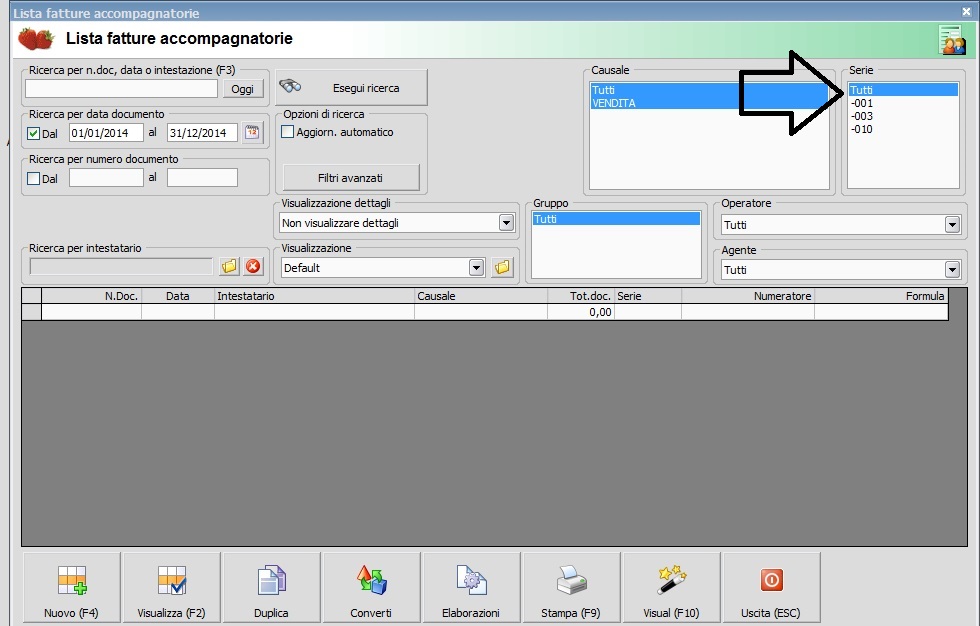Open the folder icon next to Visualizzazione
This screenshot has height=626, width=980.
tap(502, 267)
